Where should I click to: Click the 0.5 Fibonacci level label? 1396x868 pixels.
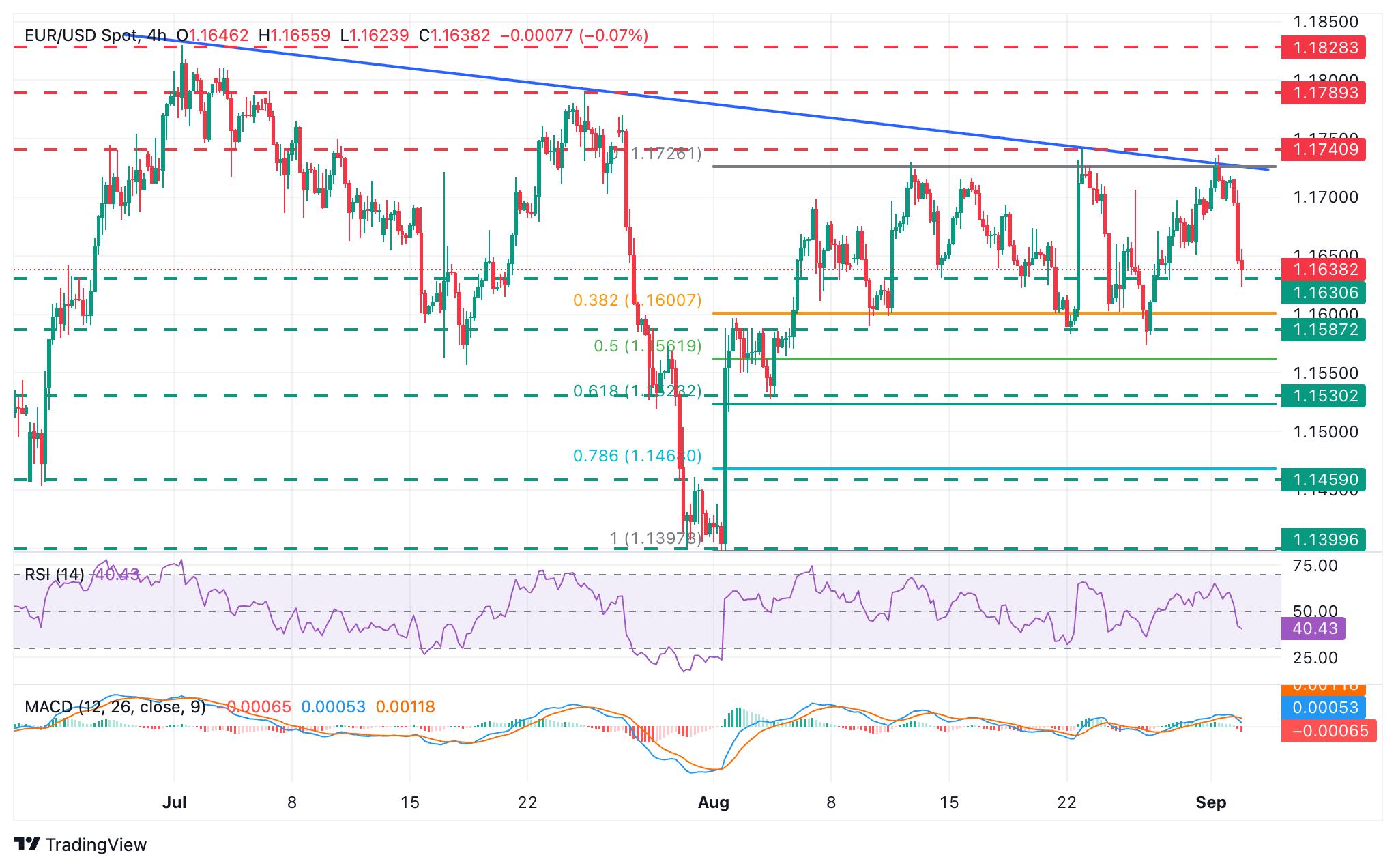pos(648,346)
